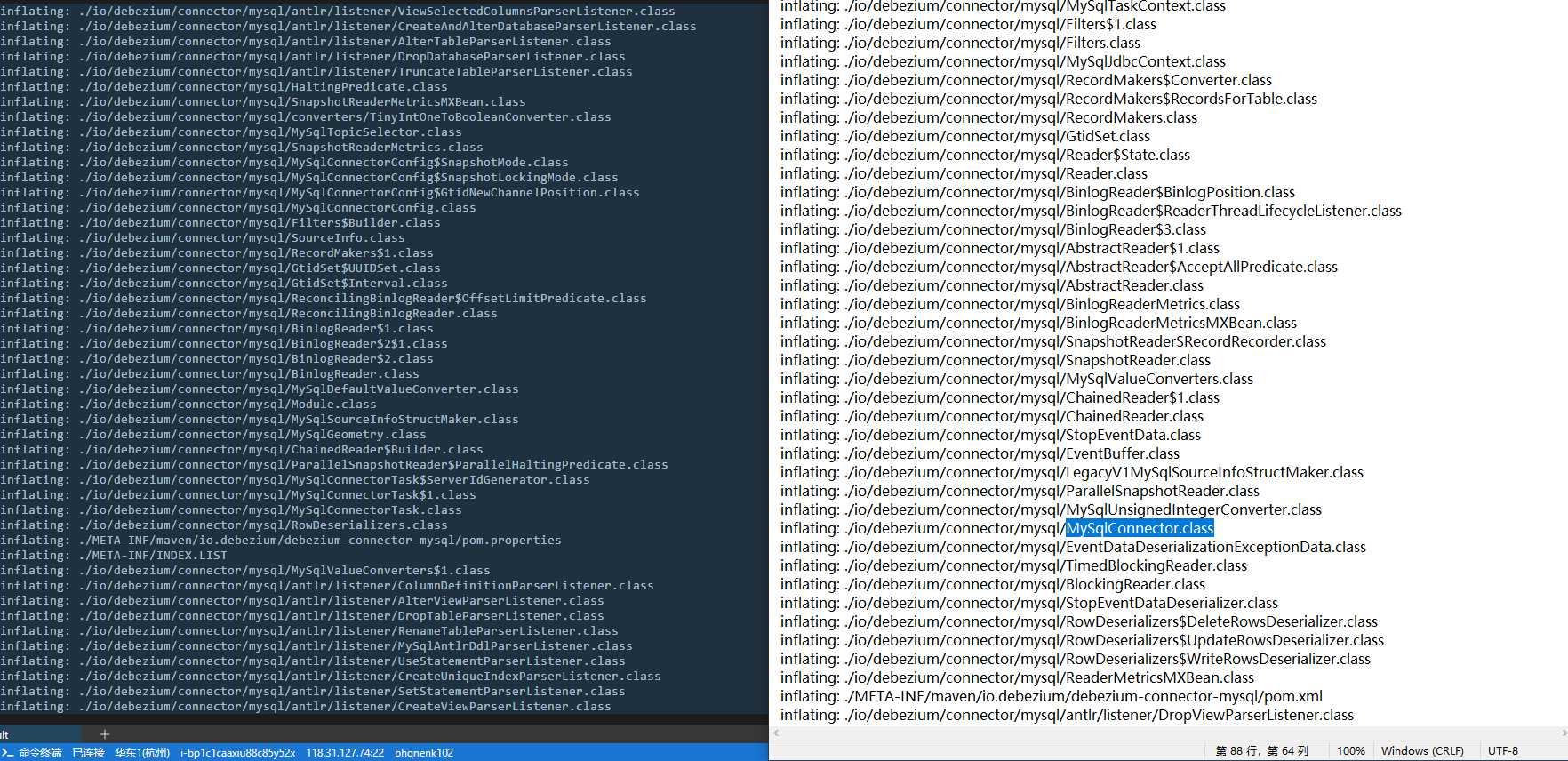Image resolution: width=1568 pixels, height=761 pixels.
Task: Click MySqlSourceInfoStructMaker.class line in terminal
Action: 260,419
